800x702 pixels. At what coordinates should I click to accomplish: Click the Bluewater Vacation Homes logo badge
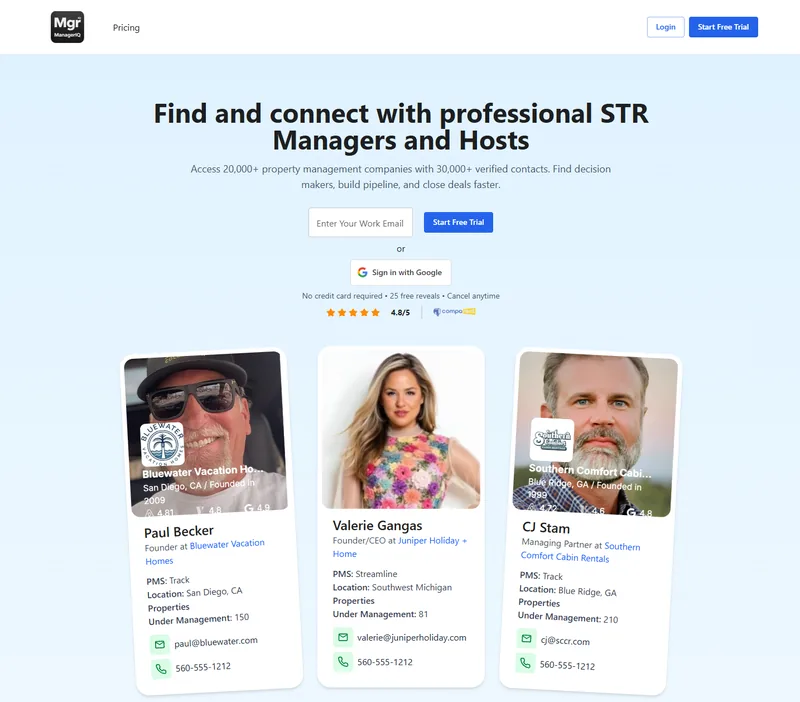pos(162,444)
